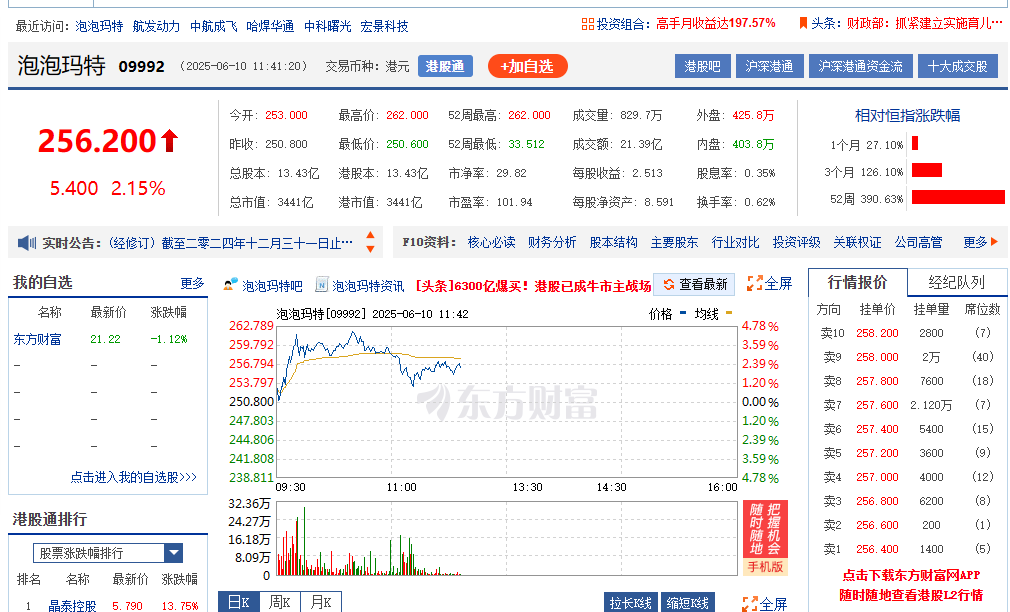Click the 均线 orange legend marker
The image size is (1010, 612).
point(729,313)
